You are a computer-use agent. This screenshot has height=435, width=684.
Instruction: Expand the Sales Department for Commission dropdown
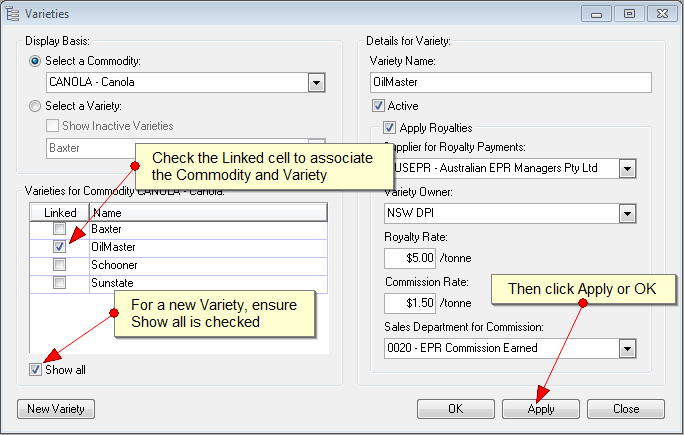[627, 348]
